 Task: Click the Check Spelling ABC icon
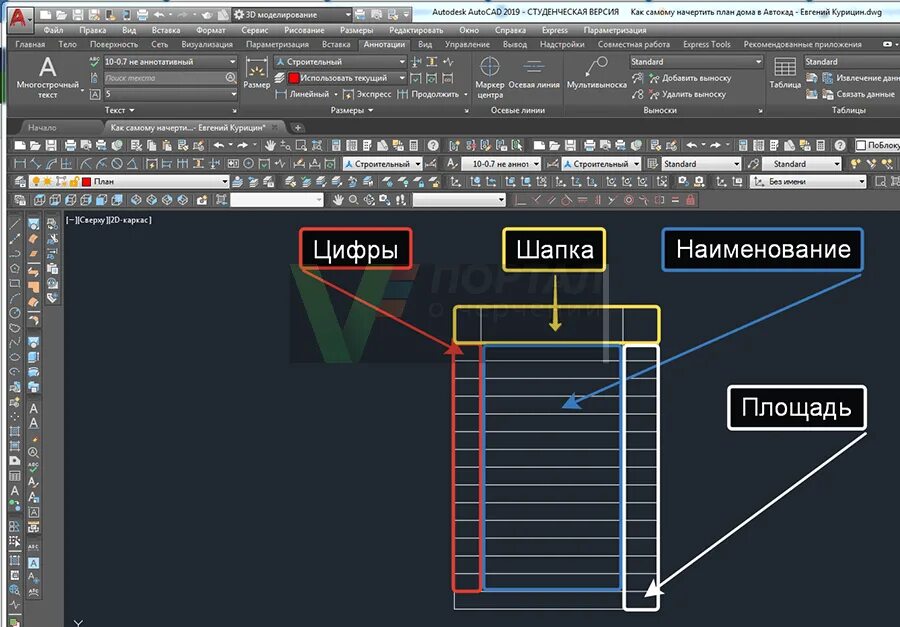coord(95,61)
